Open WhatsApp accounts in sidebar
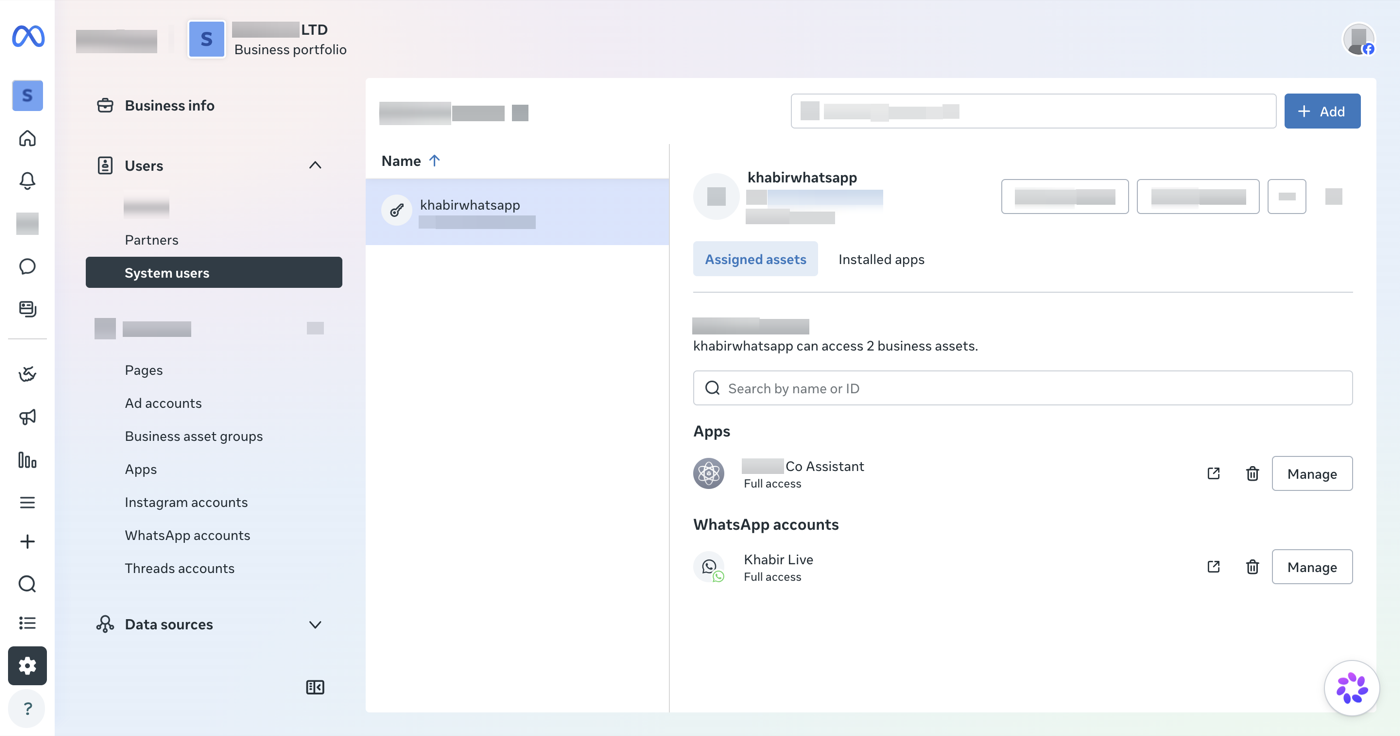 point(187,535)
